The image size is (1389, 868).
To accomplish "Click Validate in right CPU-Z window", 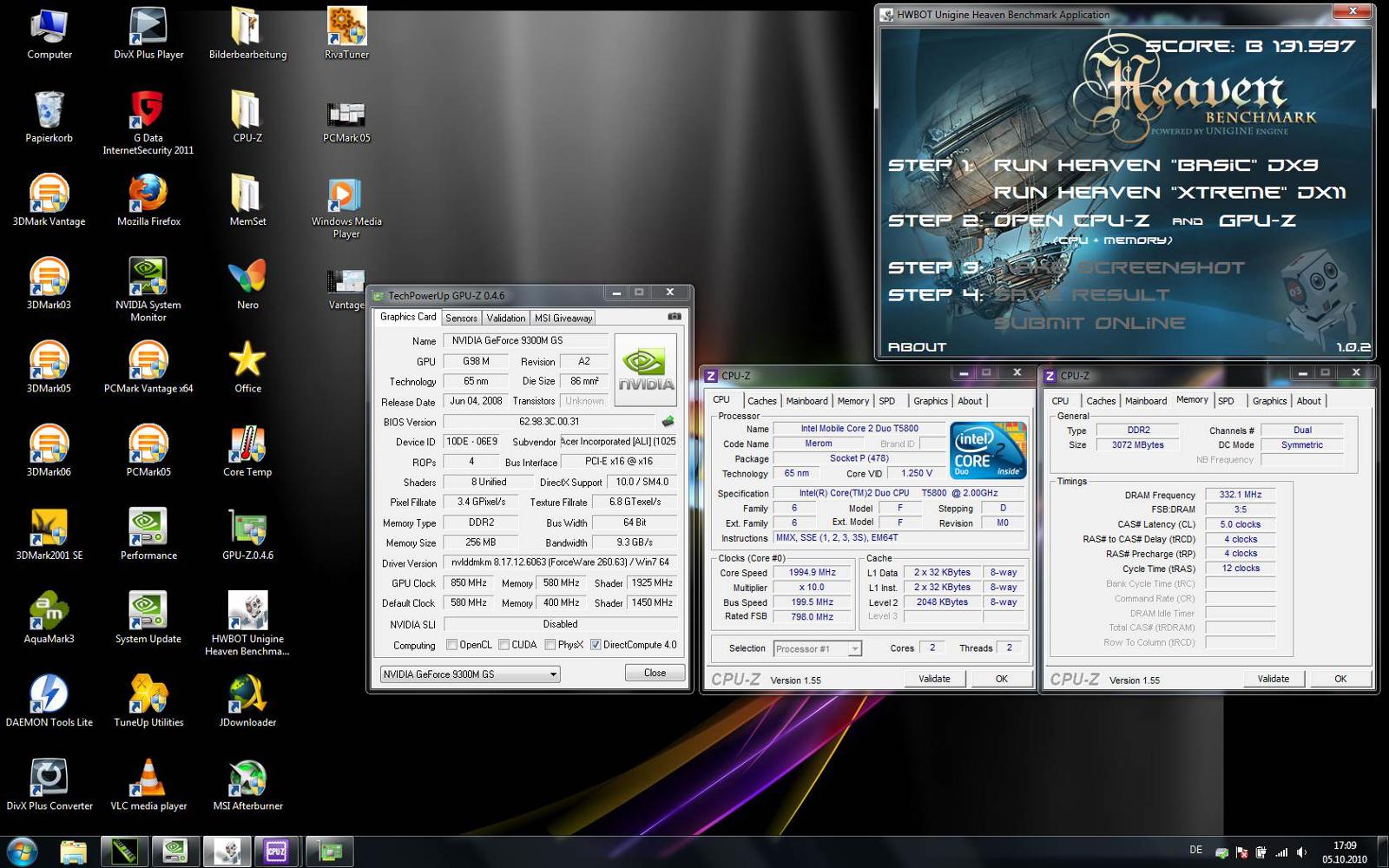I will [1274, 679].
